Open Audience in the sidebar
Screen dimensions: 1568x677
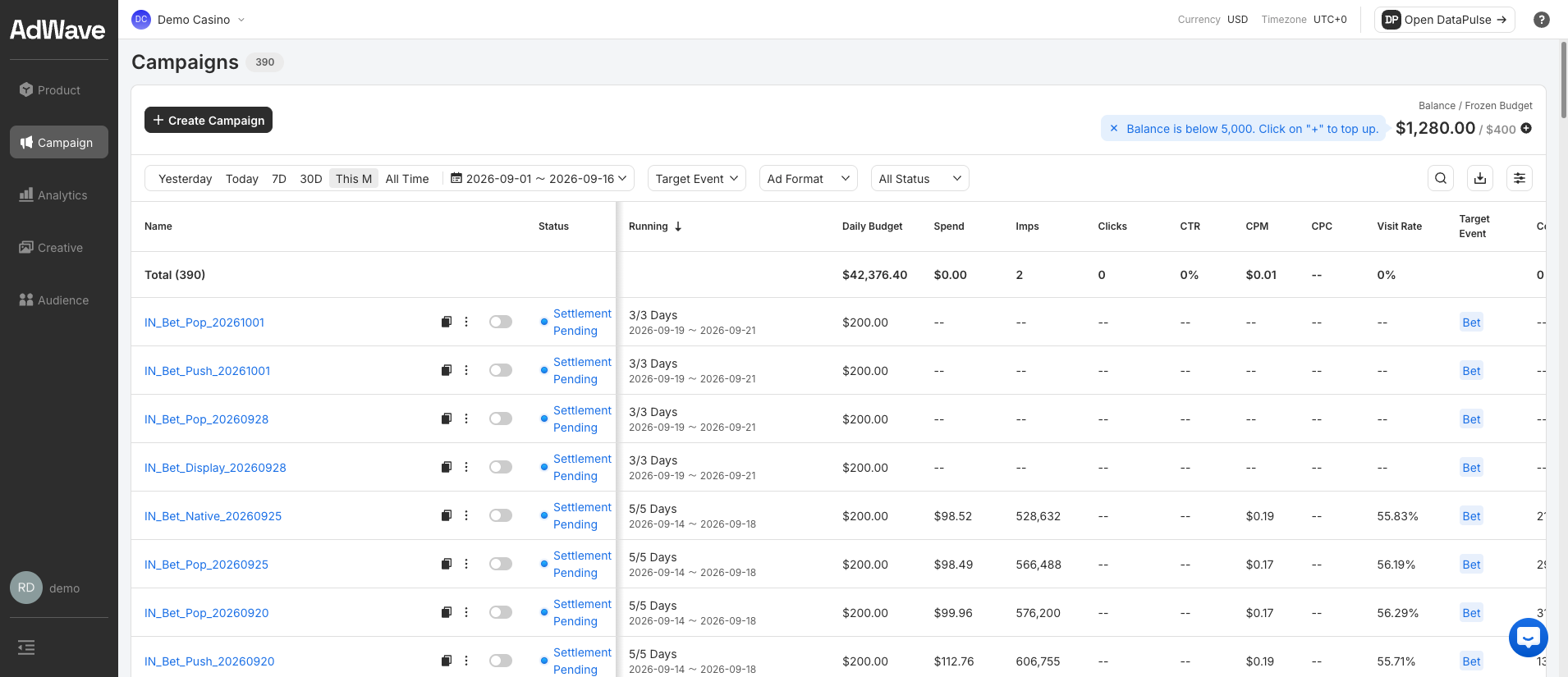click(x=59, y=300)
